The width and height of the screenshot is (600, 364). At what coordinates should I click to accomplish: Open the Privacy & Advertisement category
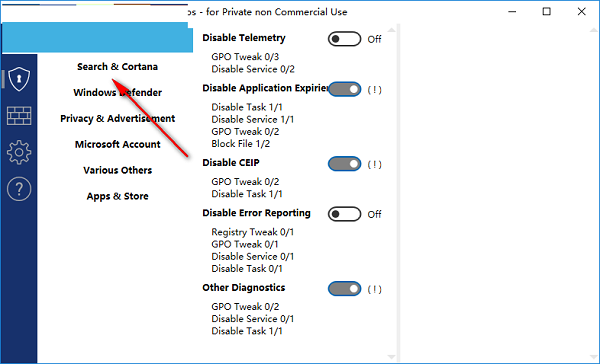pos(117,119)
